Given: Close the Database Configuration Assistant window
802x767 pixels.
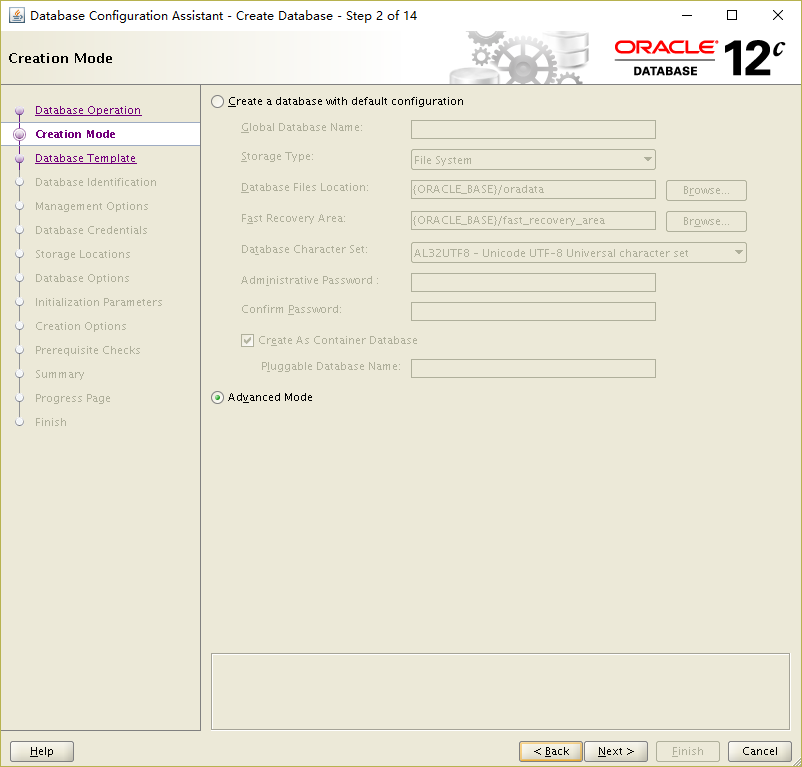Looking at the screenshot, I should tap(777, 15).
